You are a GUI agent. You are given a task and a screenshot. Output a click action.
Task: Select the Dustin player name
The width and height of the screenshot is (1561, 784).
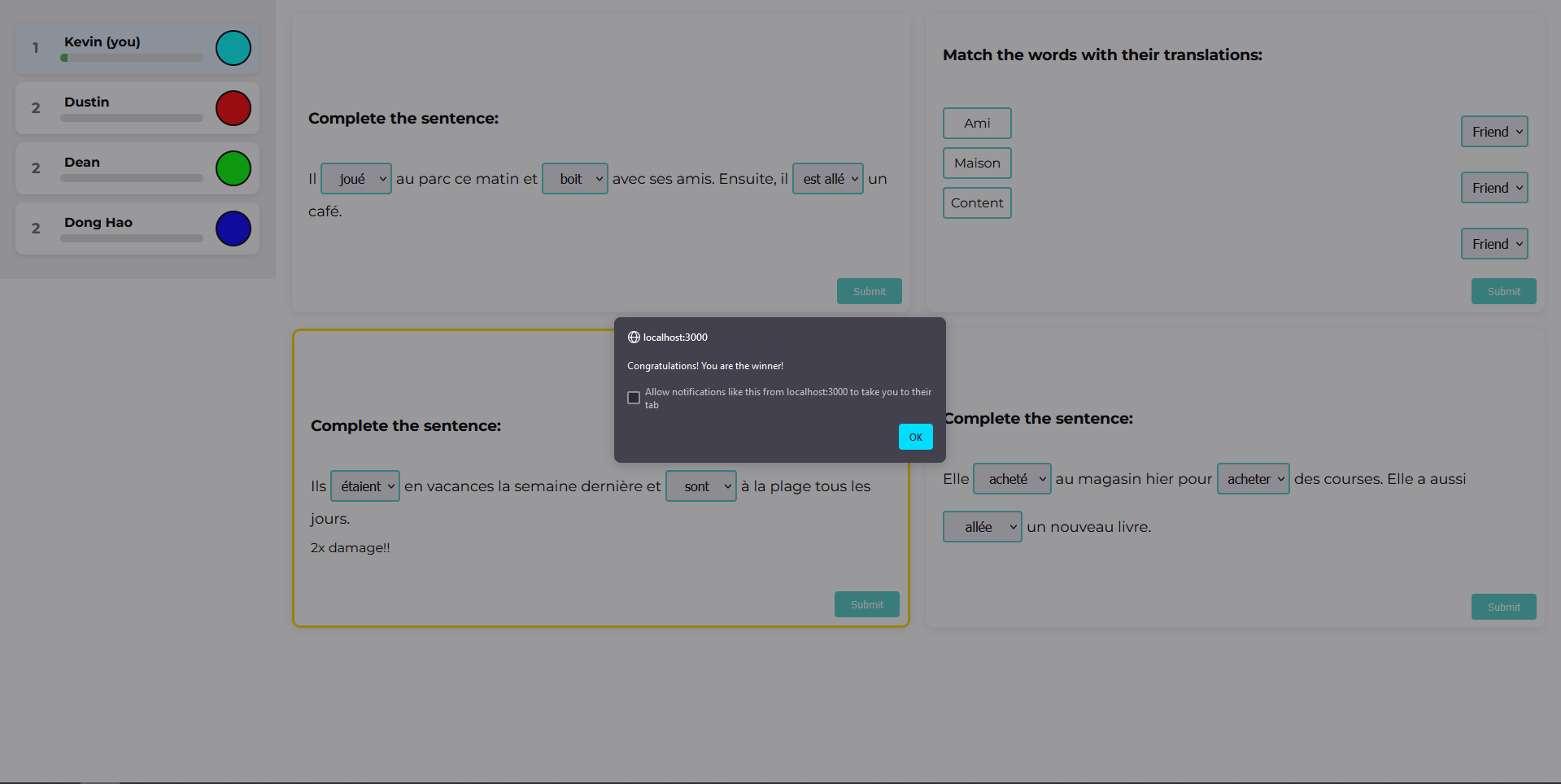87,102
